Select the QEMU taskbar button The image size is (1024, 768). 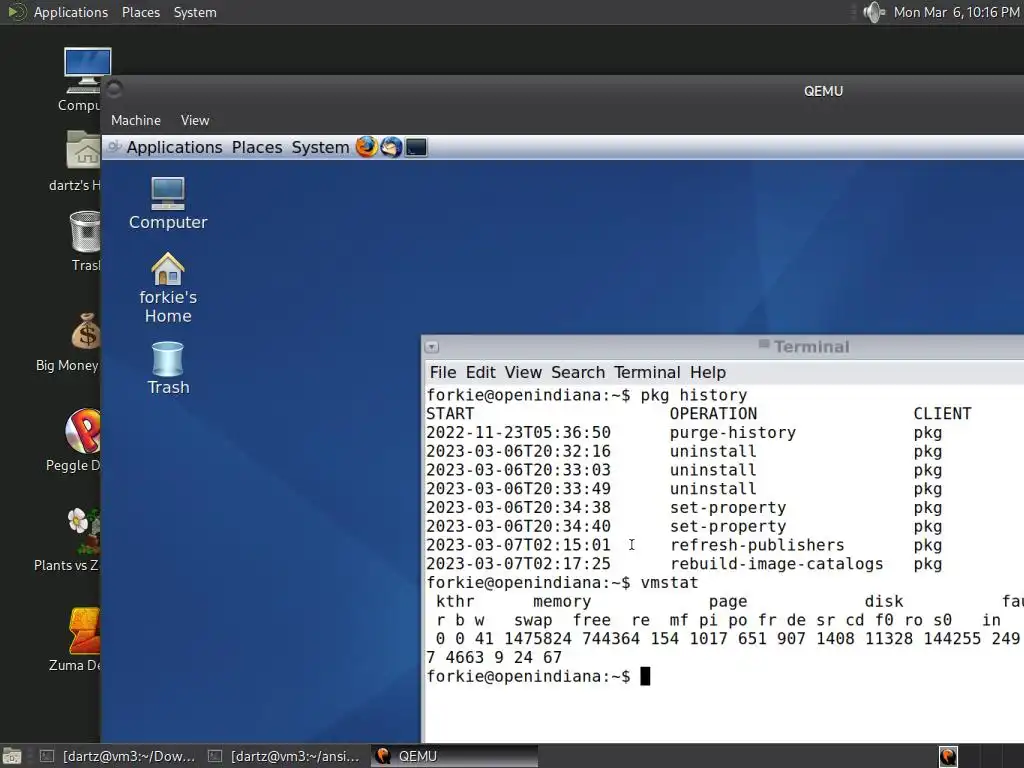(455, 756)
